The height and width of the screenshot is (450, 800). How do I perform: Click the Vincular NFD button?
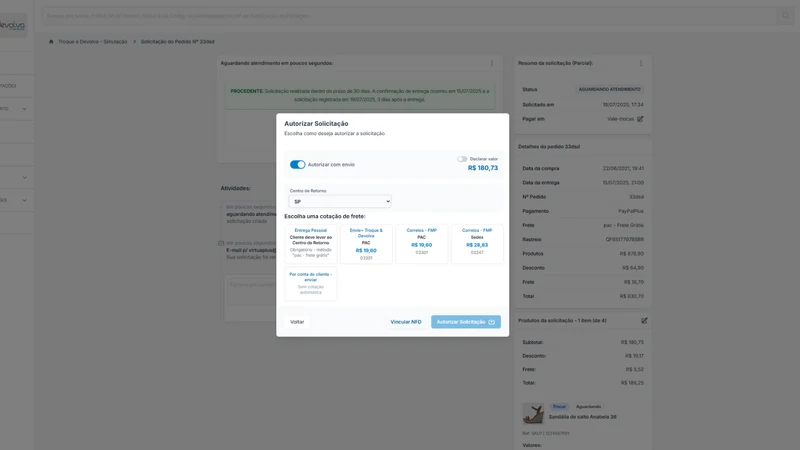[406, 322]
